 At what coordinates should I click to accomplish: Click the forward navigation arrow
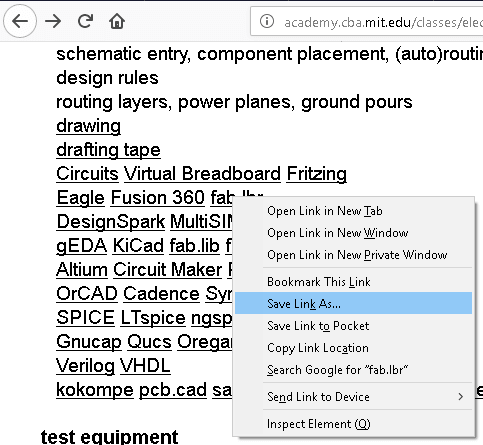[53, 21]
